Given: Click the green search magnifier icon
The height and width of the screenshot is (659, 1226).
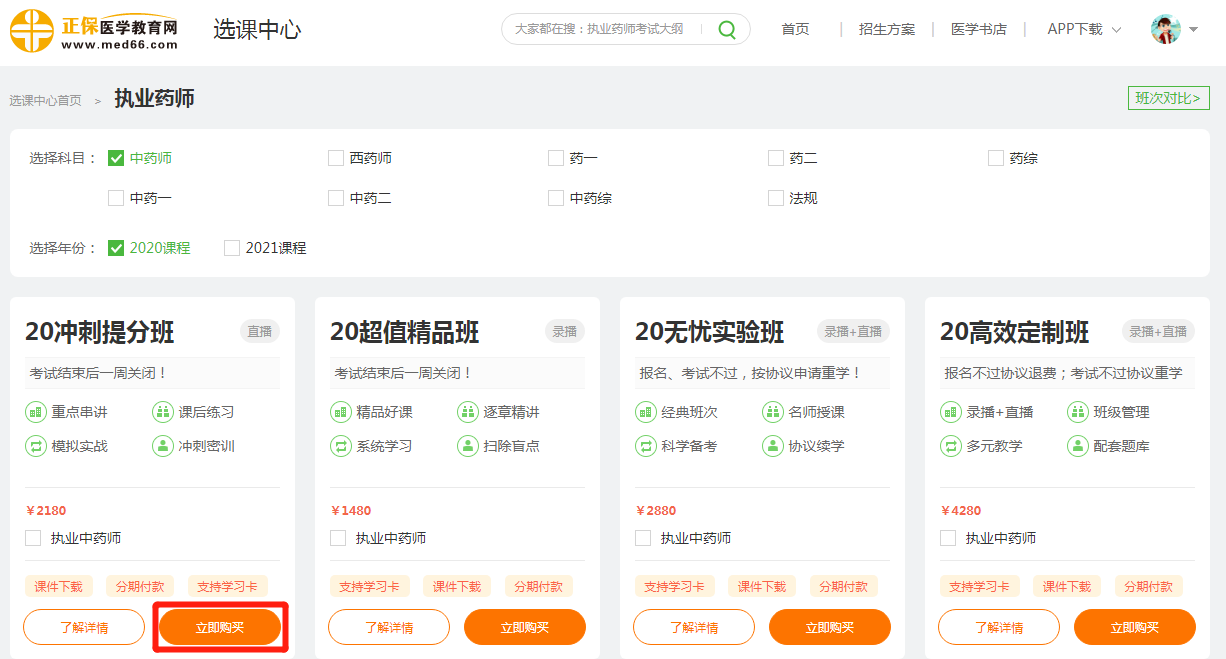Looking at the screenshot, I should (727, 29).
